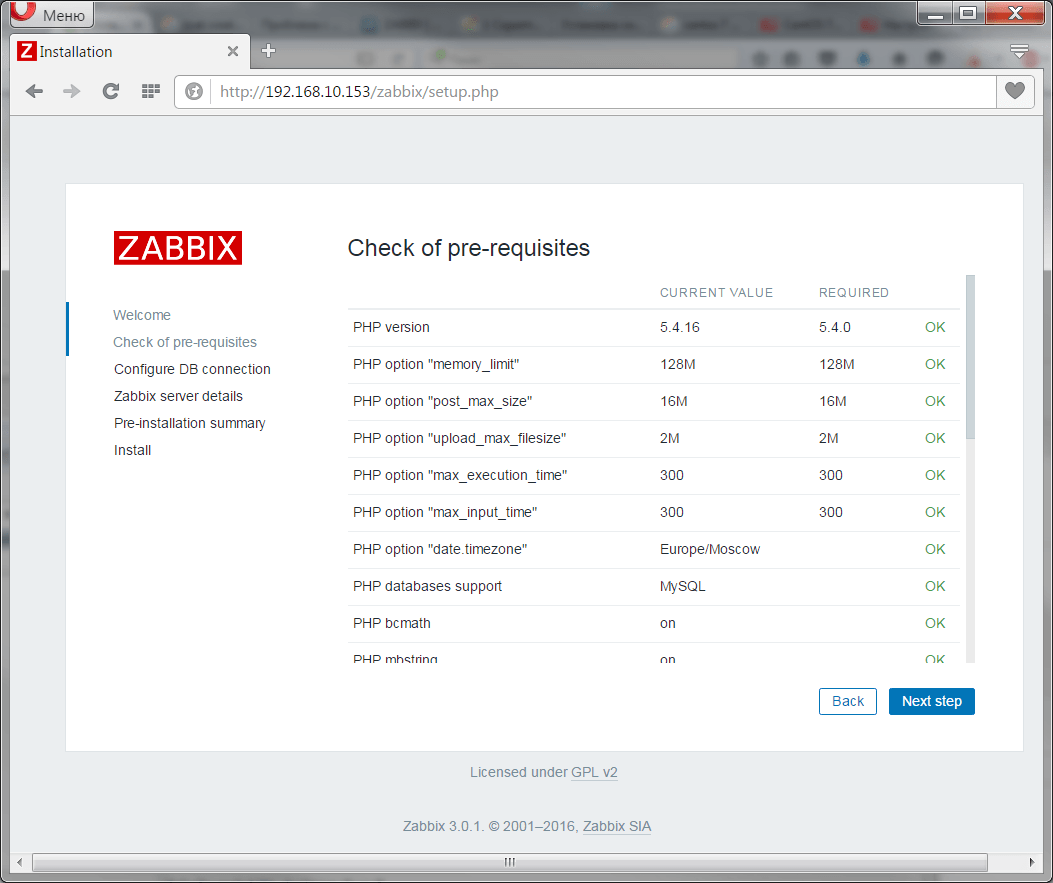Reload the page with the refresh icon
This screenshot has height=883, width=1053.
coord(111,91)
